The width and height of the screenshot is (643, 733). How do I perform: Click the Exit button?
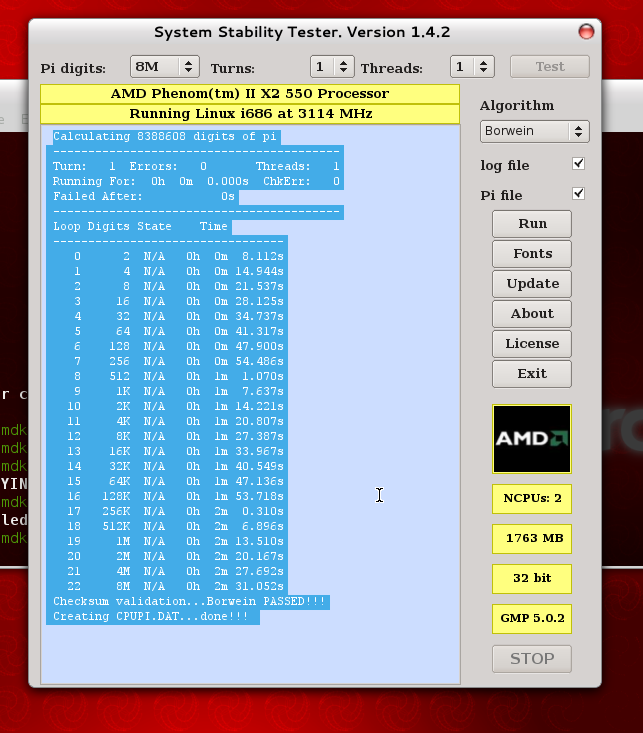532,374
